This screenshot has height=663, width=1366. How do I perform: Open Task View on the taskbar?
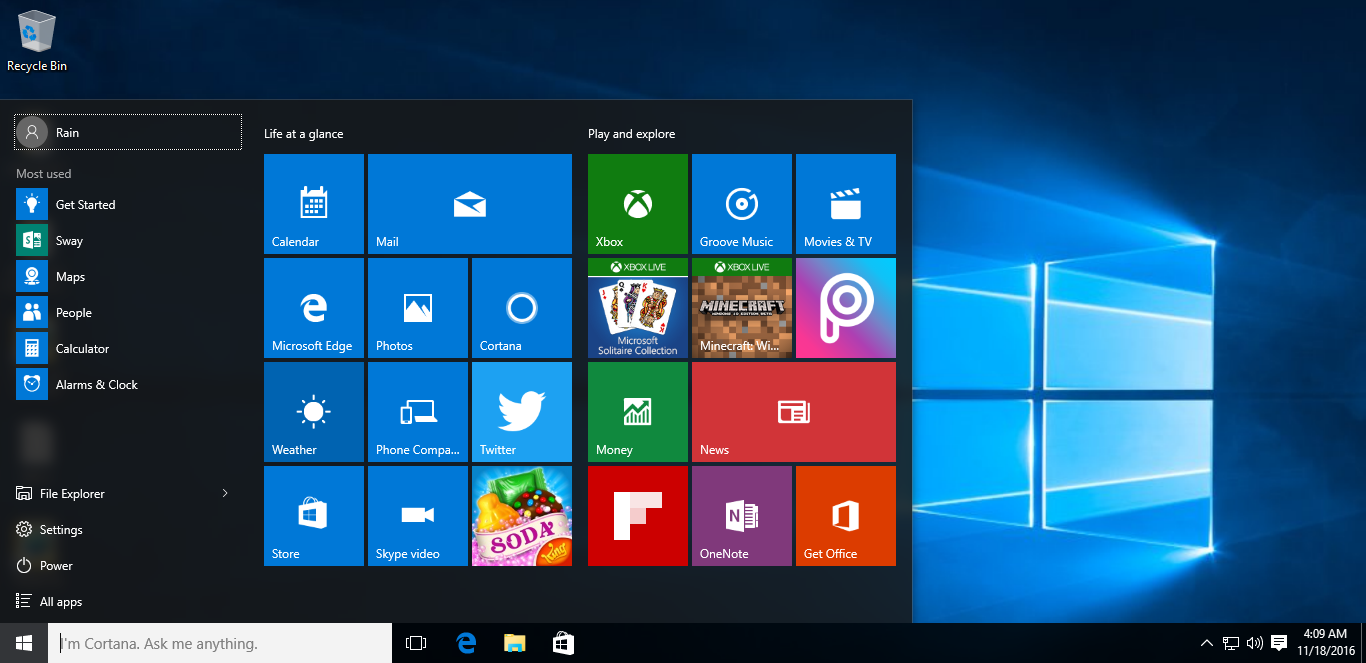coord(416,643)
